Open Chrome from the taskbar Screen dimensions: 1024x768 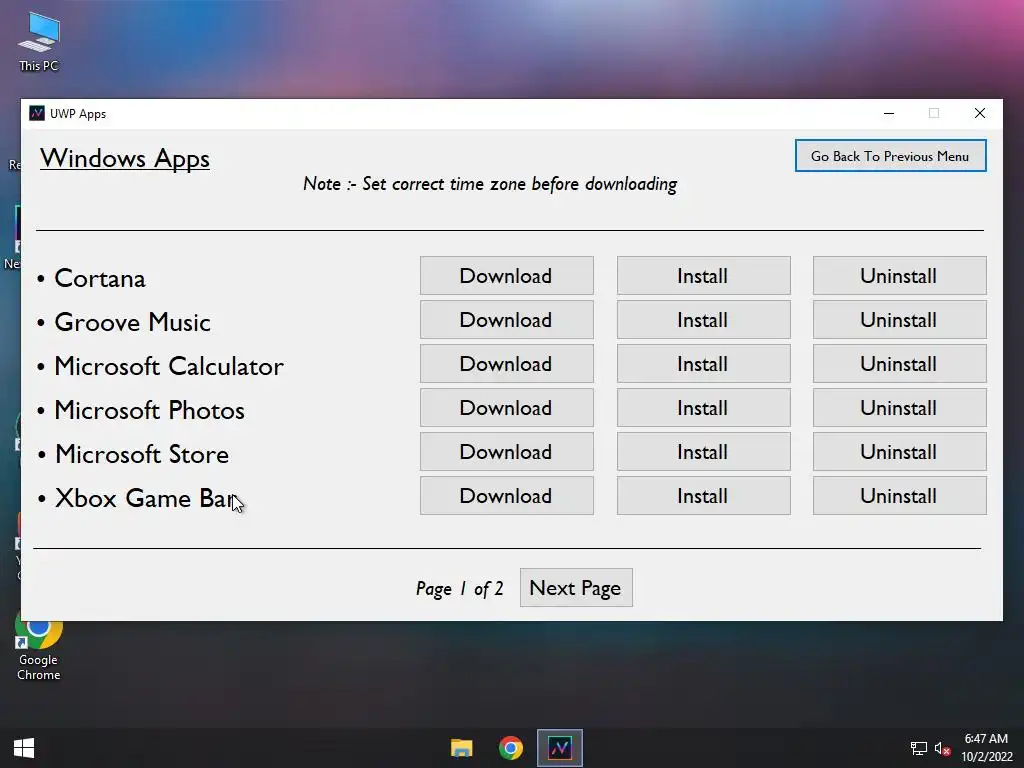[511, 748]
